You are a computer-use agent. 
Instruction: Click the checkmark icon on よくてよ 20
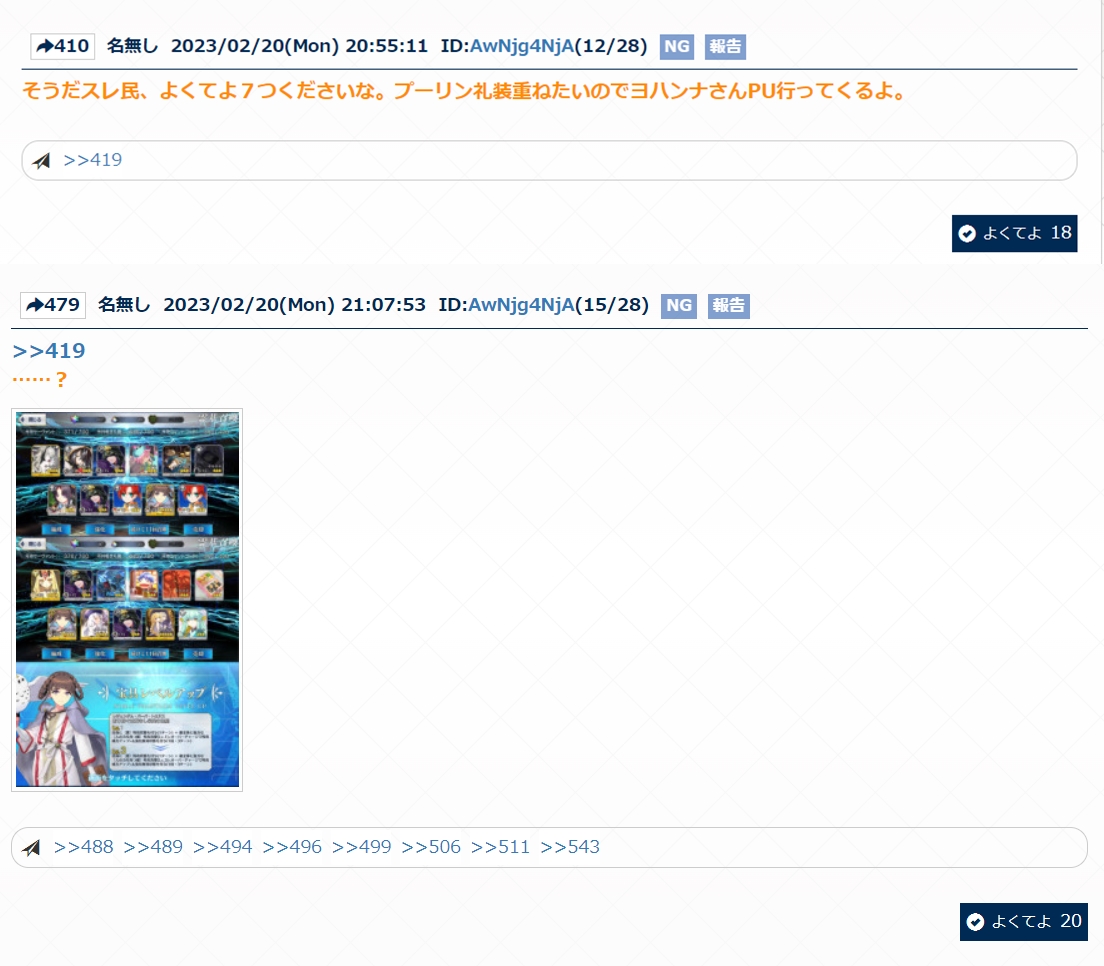(x=976, y=922)
